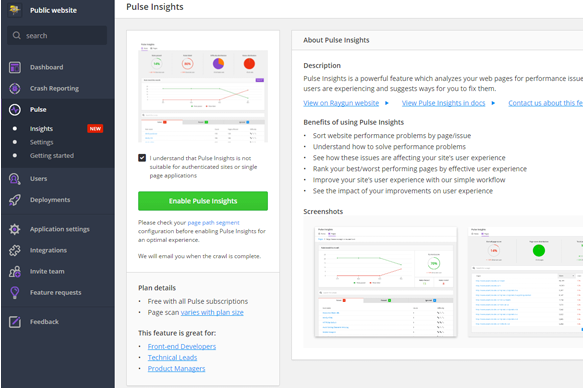Open Contact us about this feature link
The height and width of the screenshot is (388, 583).
point(545,103)
